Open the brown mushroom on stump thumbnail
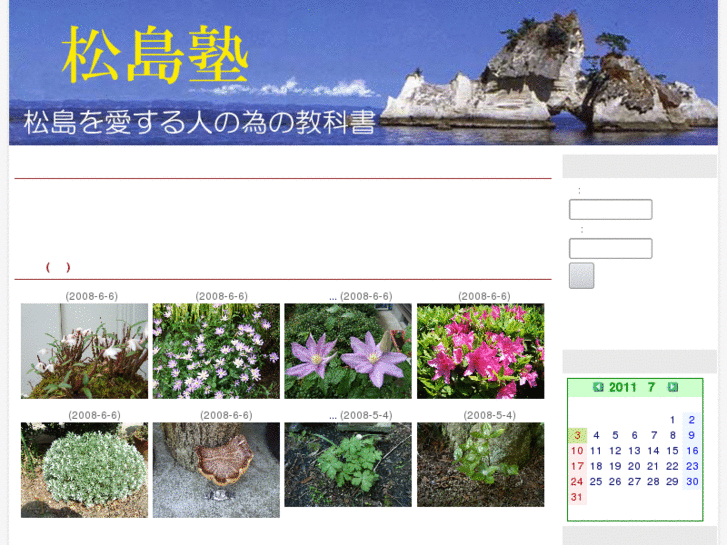 (216, 470)
